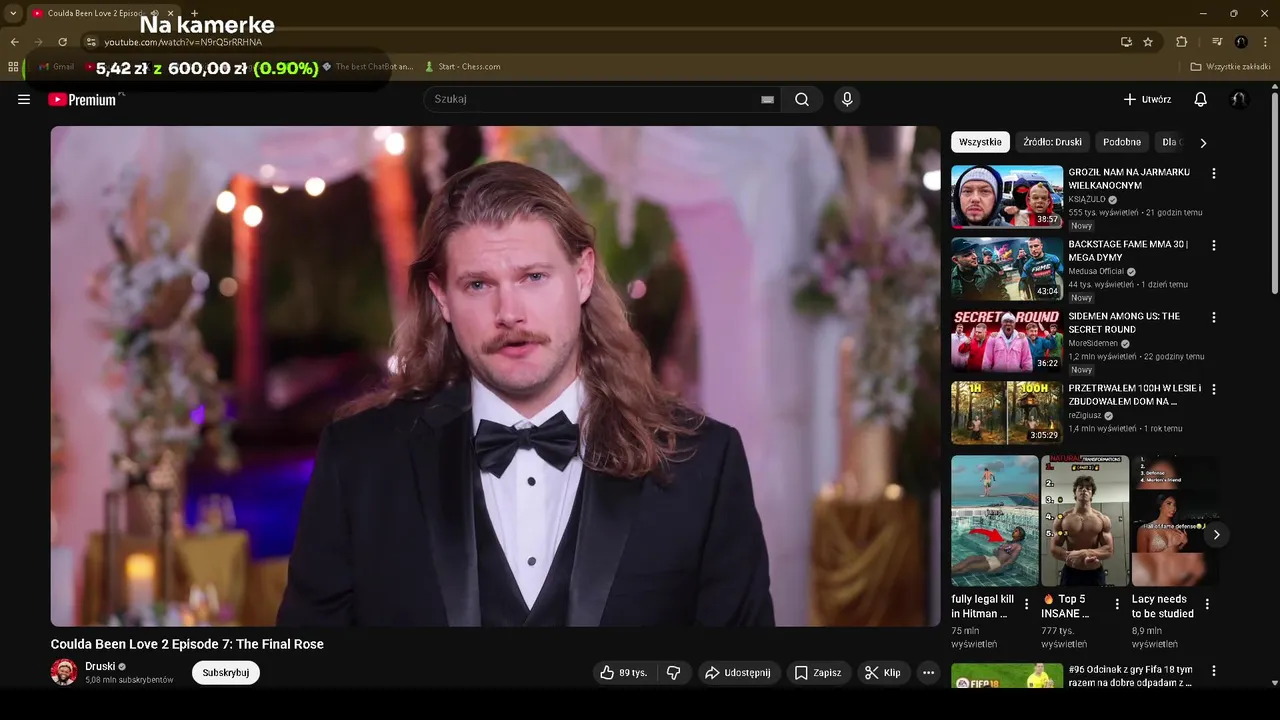Open Druski channel name link
Image resolution: width=1280 pixels, height=720 pixels.
tap(100, 666)
